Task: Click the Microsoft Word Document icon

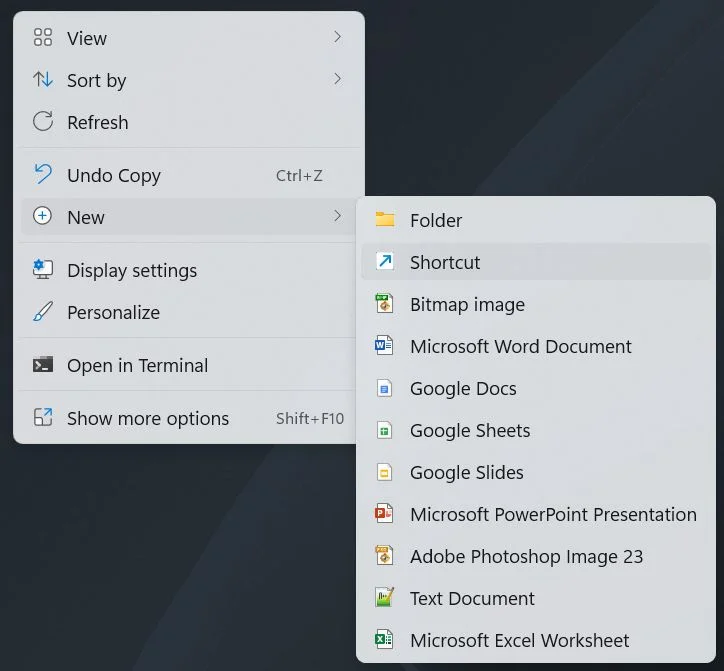Action: point(384,346)
